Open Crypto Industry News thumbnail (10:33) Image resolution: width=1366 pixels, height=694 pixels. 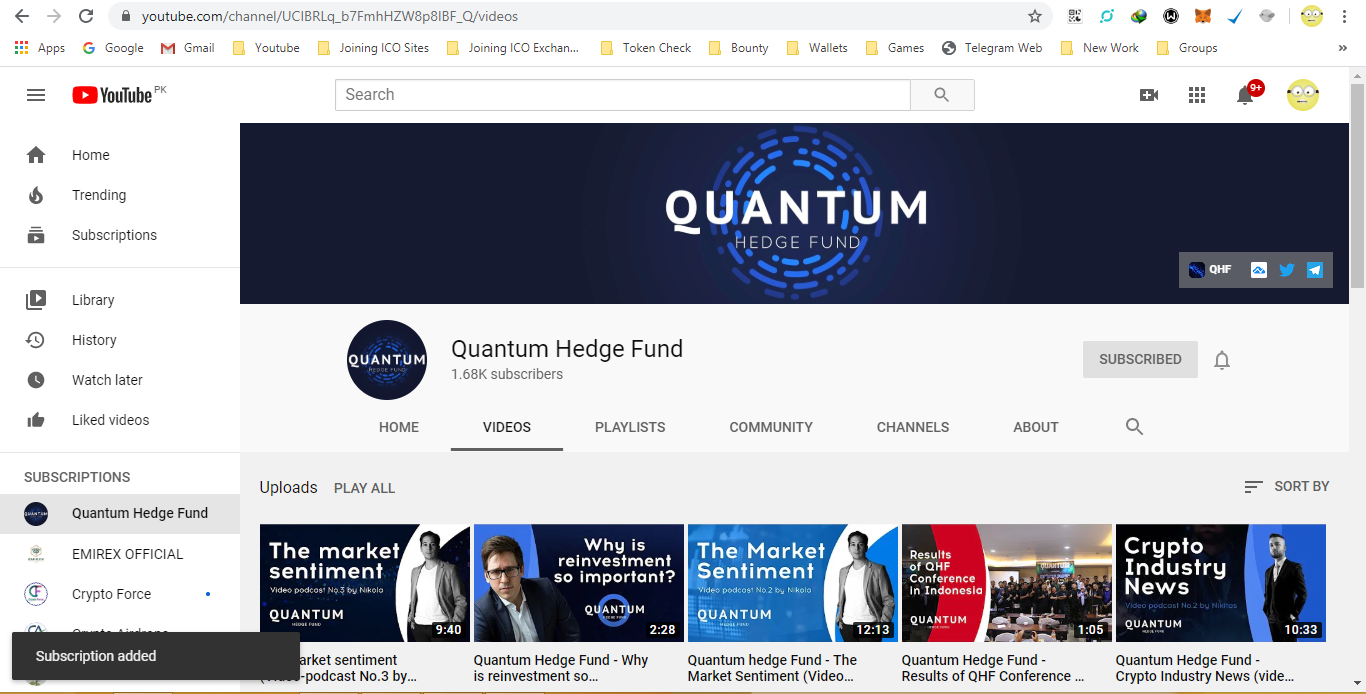pyautogui.click(x=1221, y=583)
